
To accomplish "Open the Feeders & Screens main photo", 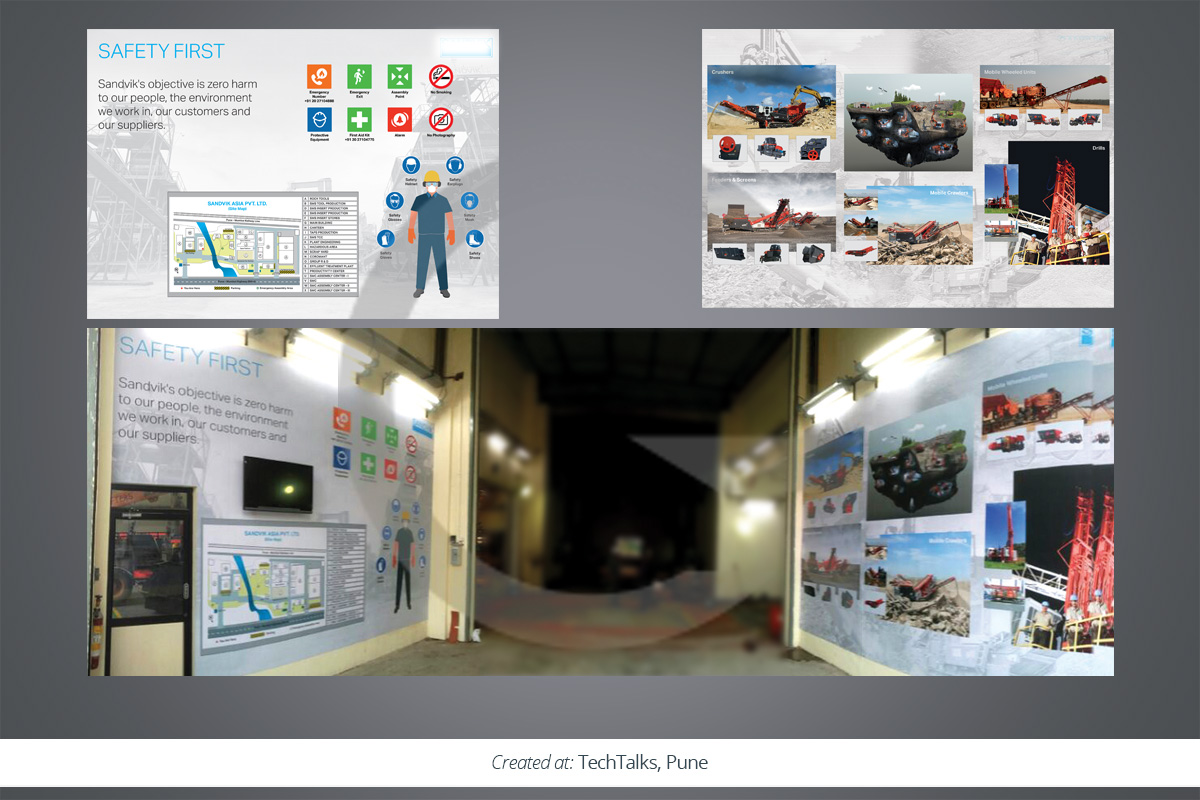I will coord(772,211).
